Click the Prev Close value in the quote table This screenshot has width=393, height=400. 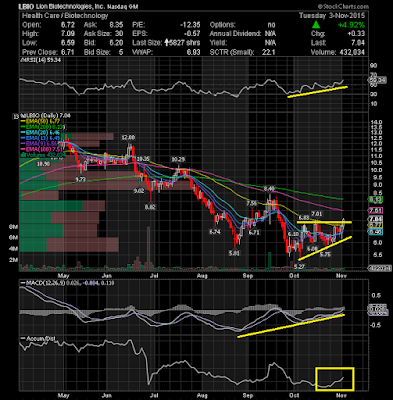[68, 52]
